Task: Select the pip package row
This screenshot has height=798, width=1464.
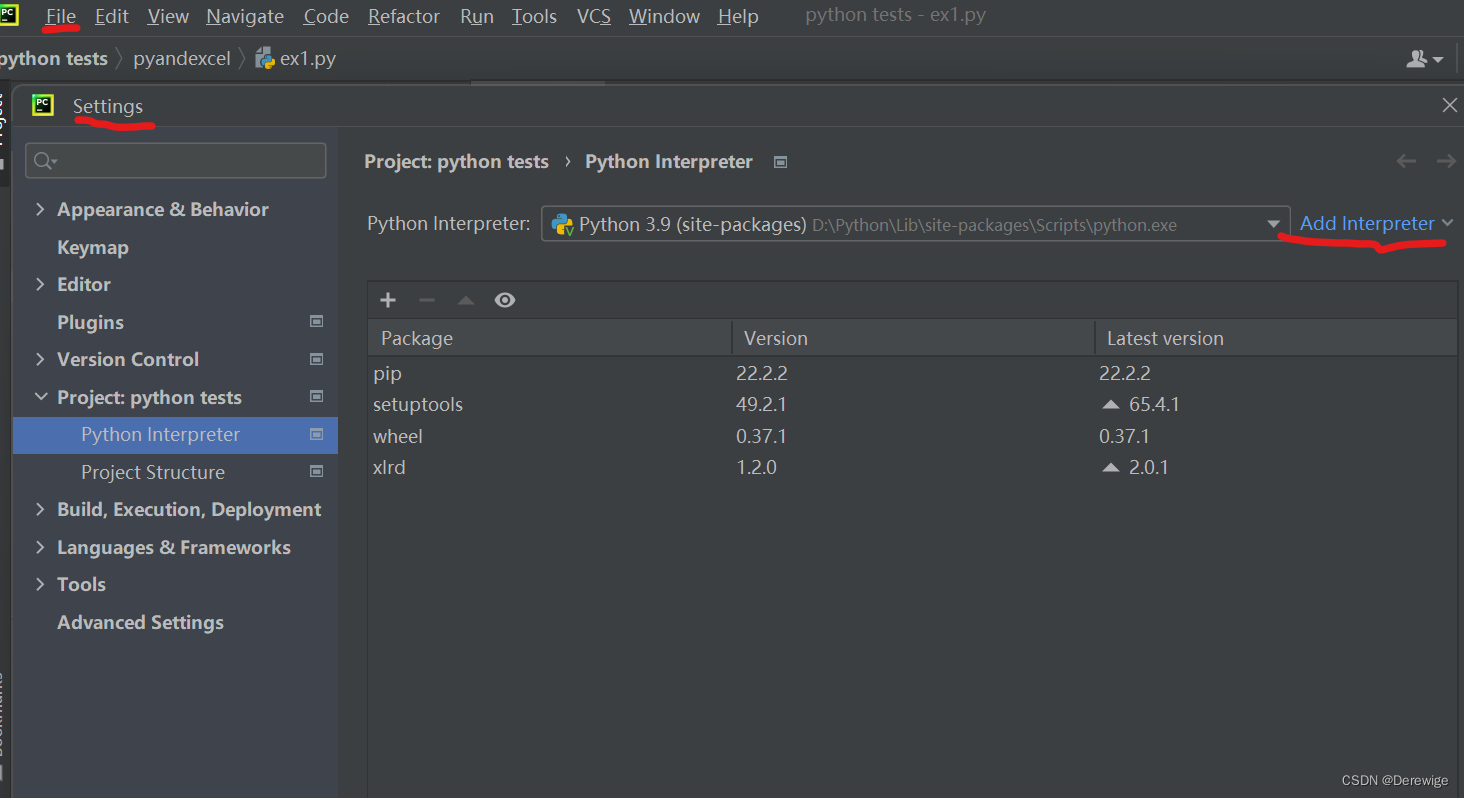Action: point(912,373)
